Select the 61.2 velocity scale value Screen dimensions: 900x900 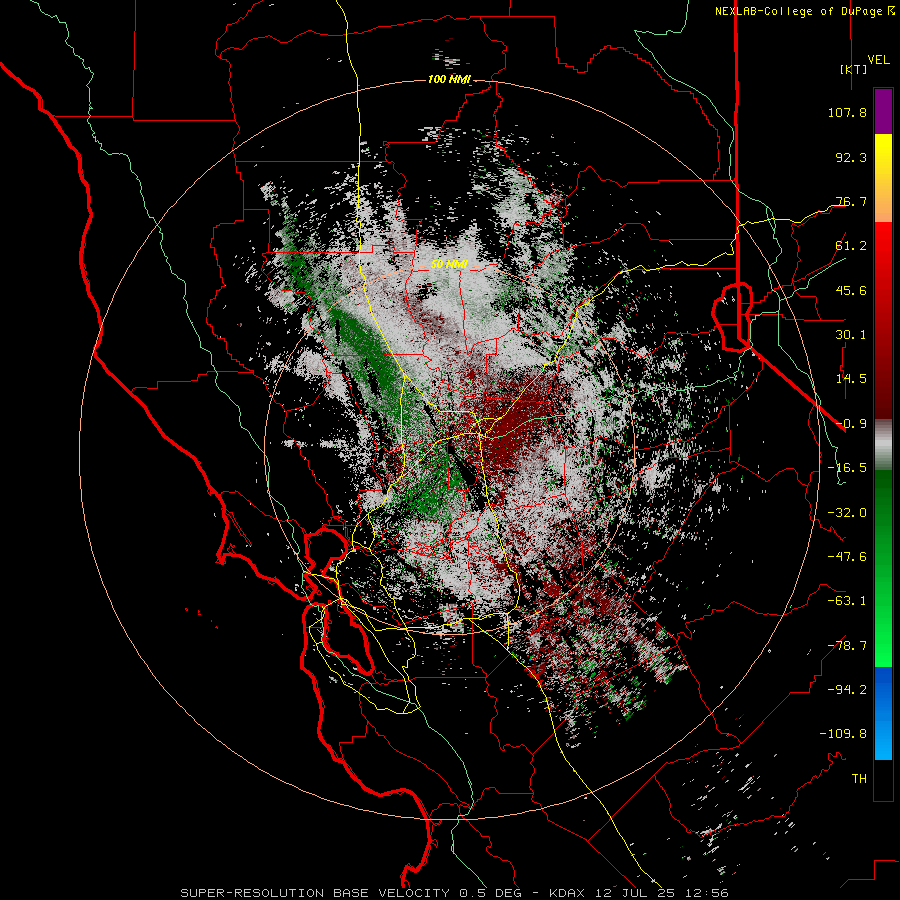pyautogui.click(x=851, y=246)
